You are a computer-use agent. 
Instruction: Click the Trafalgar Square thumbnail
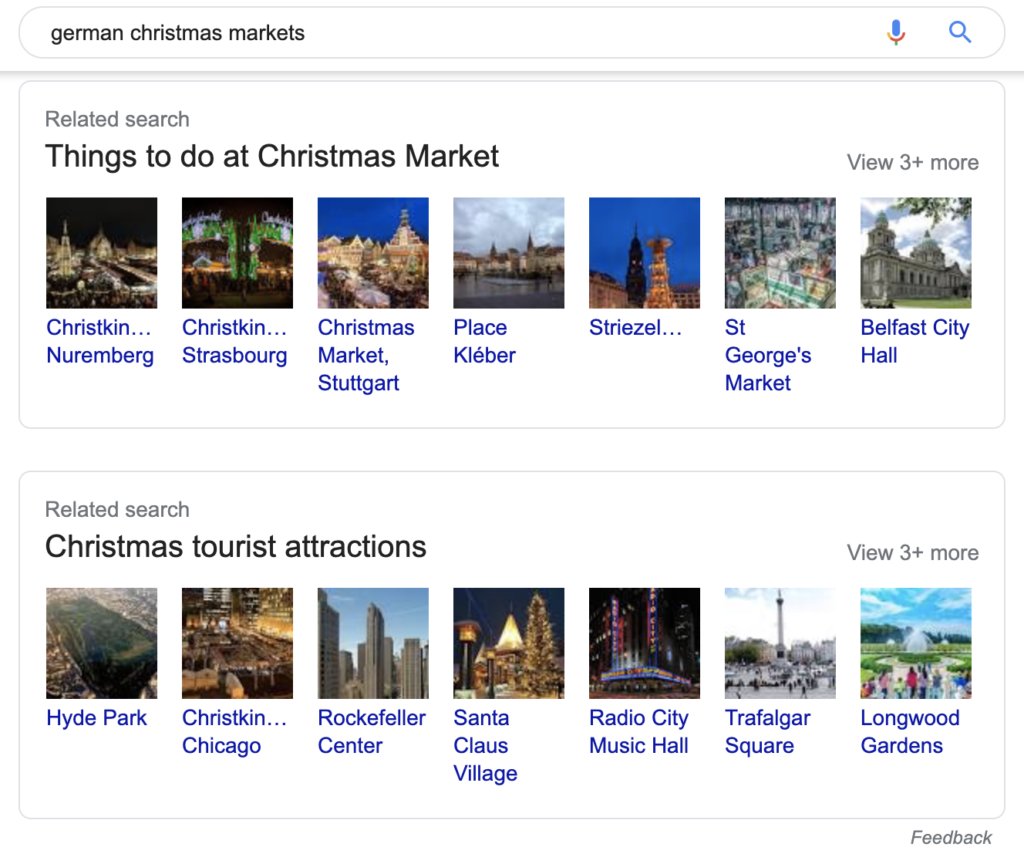coord(780,643)
